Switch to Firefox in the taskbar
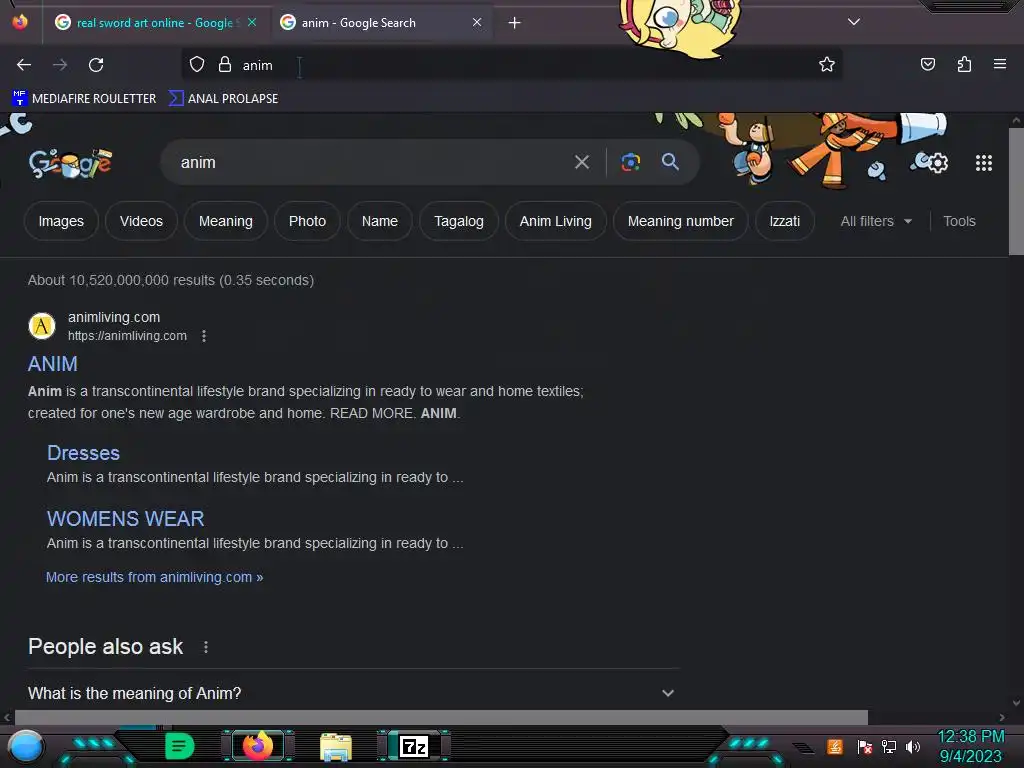The height and width of the screenshot is (768, 1024). pos(257,746)
